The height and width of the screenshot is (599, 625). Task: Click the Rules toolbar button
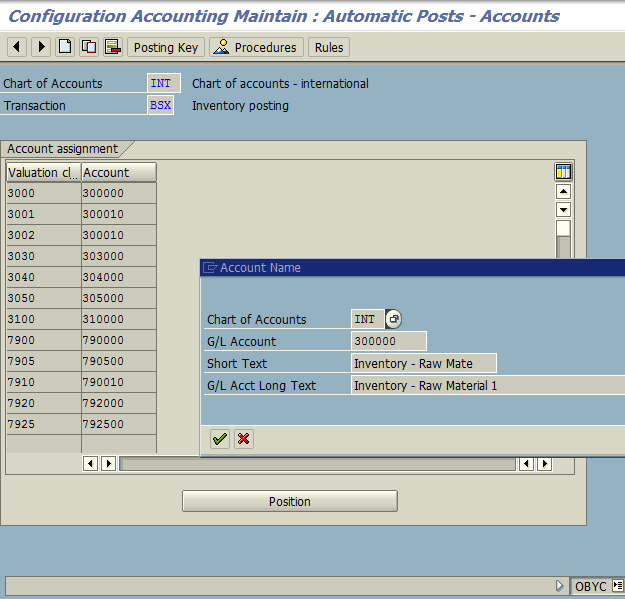click(328, 48)
